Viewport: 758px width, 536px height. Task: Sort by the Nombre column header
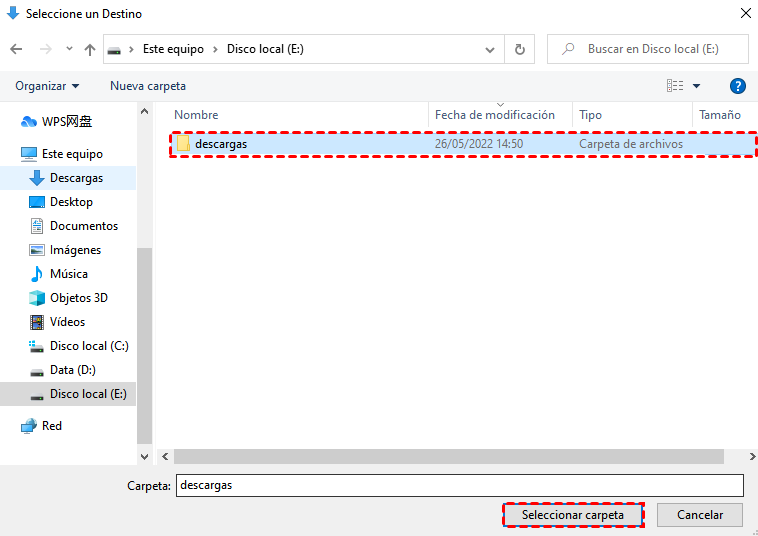[x=196, y=115]
